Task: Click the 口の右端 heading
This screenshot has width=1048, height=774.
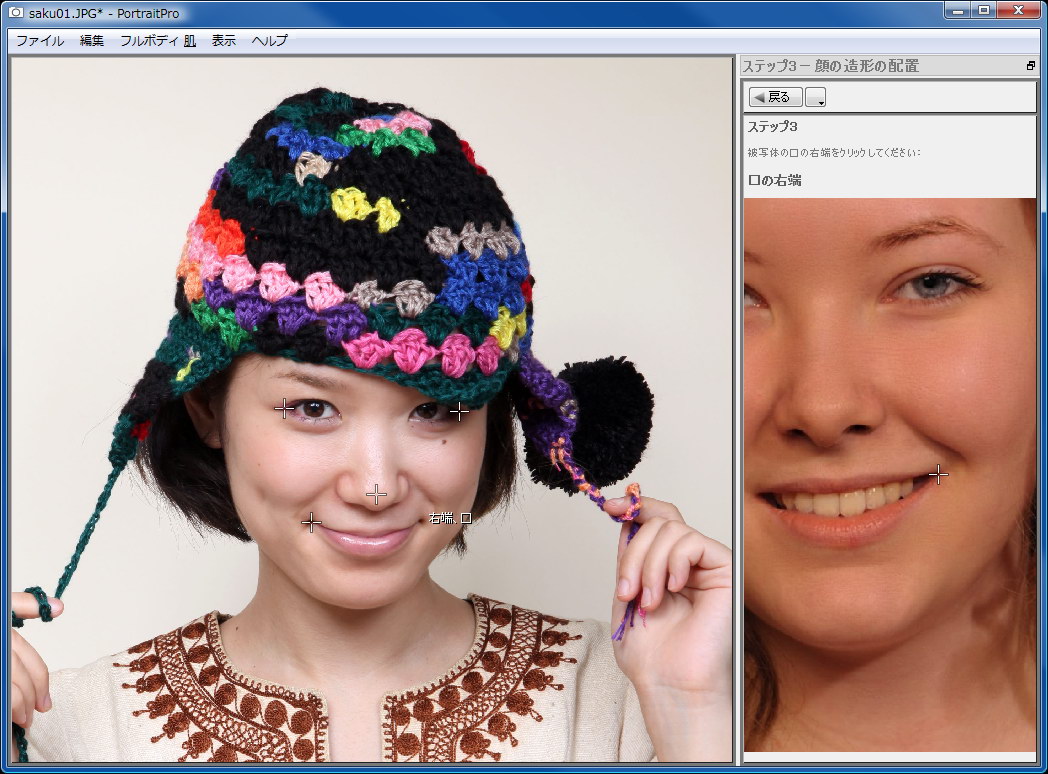Action: (775, 180)
